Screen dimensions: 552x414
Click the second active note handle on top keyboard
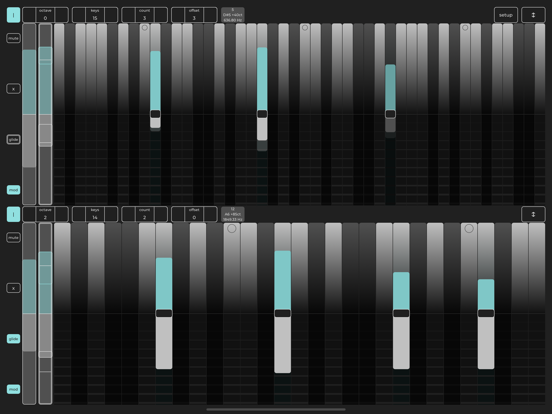[x=262, y=114]
